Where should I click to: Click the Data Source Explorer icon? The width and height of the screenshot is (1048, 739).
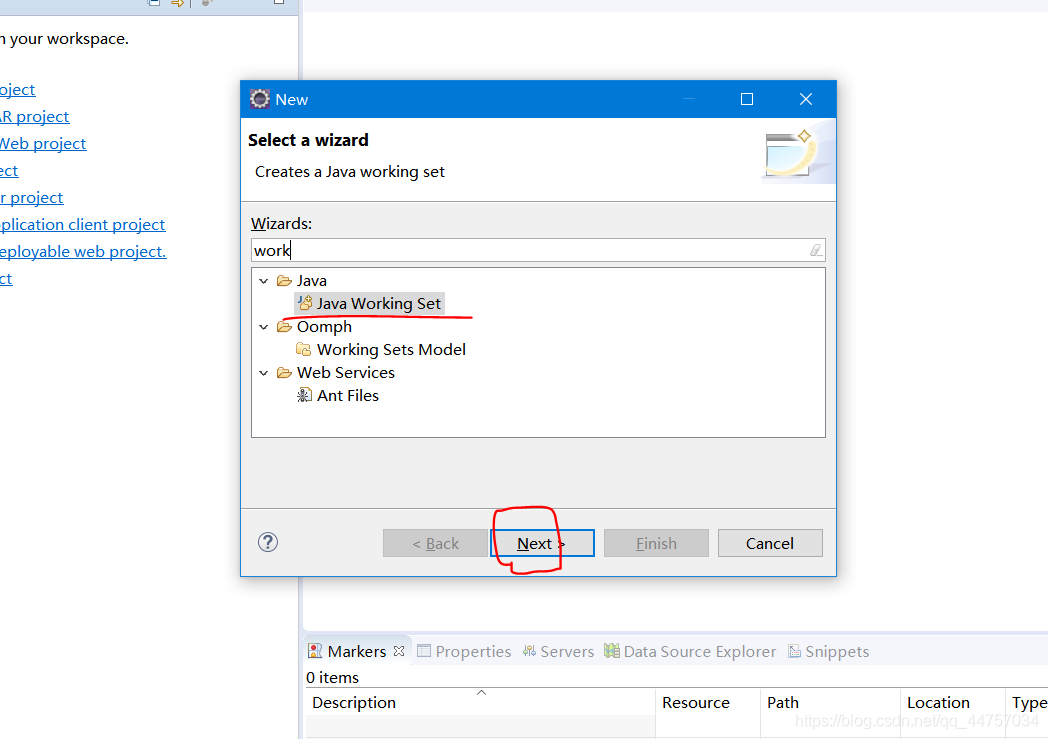coord(612,651)
